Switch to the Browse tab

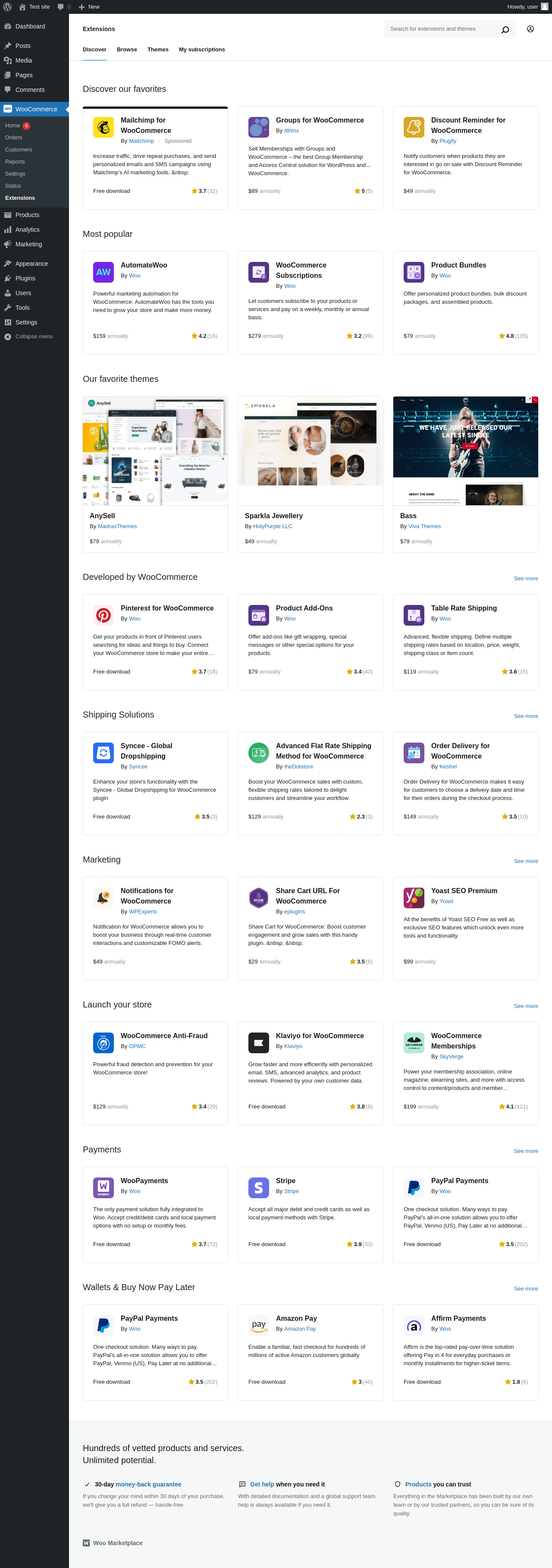click(x=127, y=50)
